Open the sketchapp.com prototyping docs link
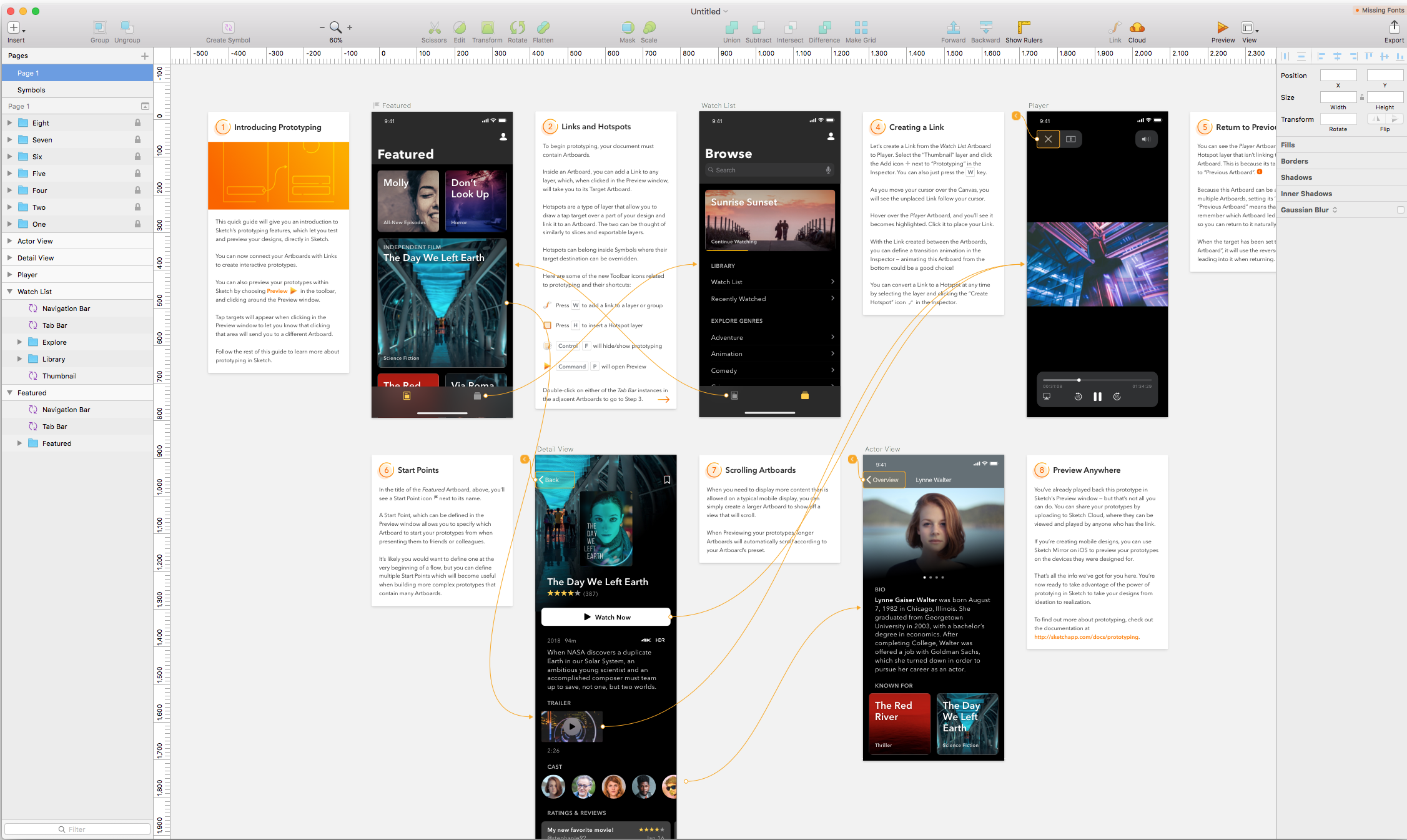1407x840 pixels. tap(1086, 637)
